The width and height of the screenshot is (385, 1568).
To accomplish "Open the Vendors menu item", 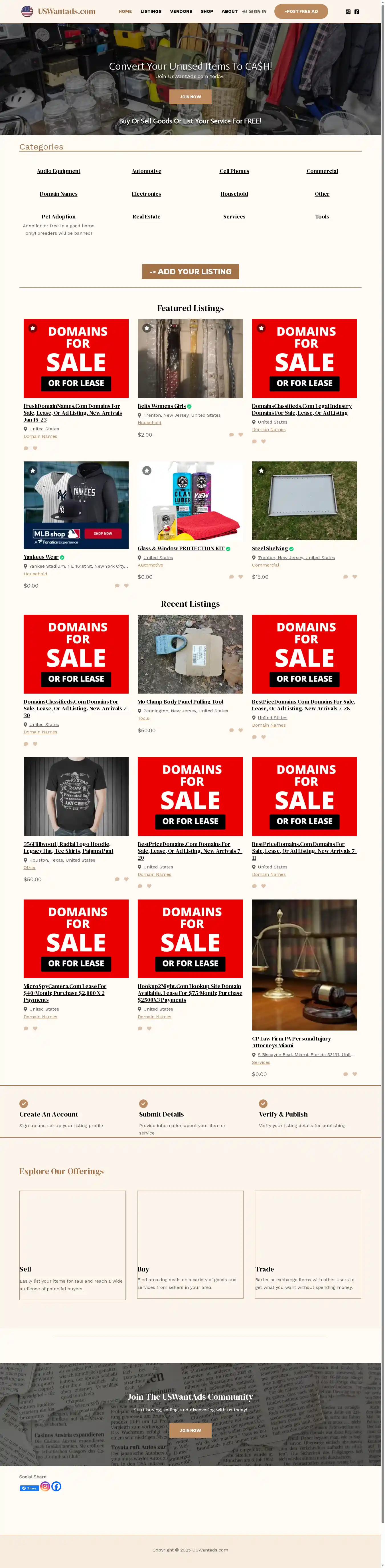I will (x=181, y=12).
